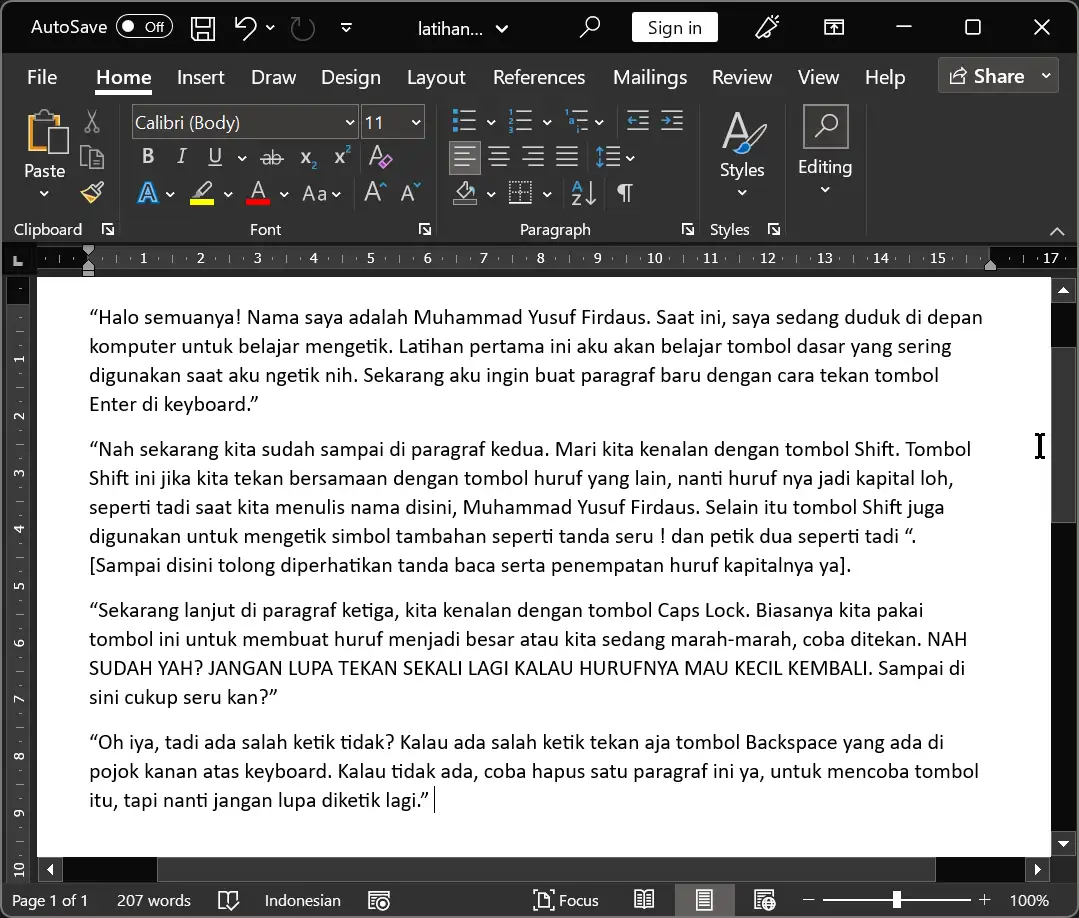This screenshot has height=918, width=1079.
Task: Toggle strikethrough formatting
Action: tap(271, 156)
